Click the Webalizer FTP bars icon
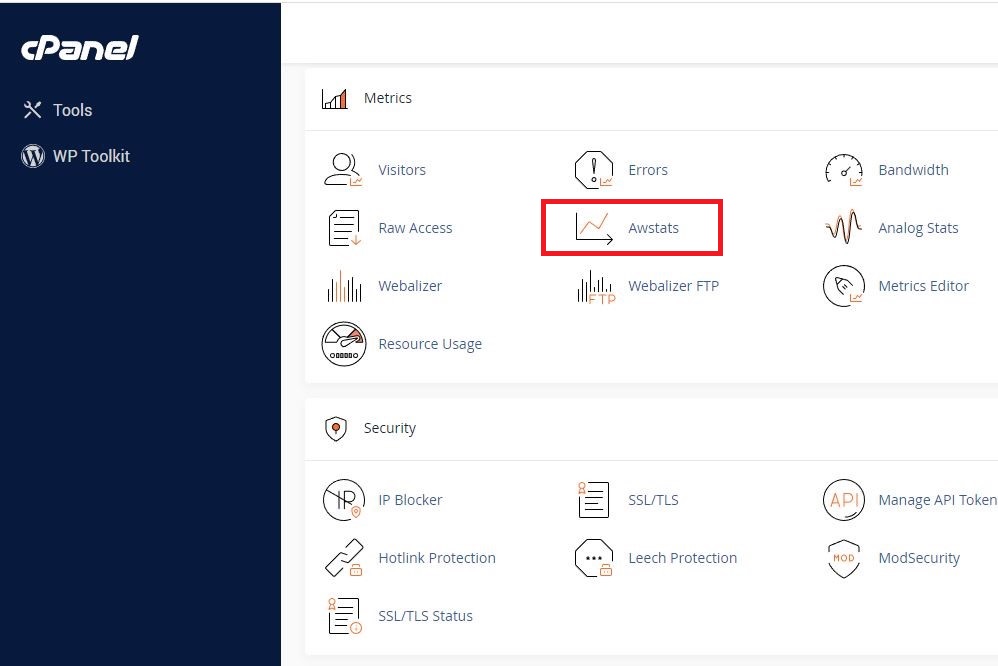The width and height of the screenshot is (998, 666). [x=596, y=287]
